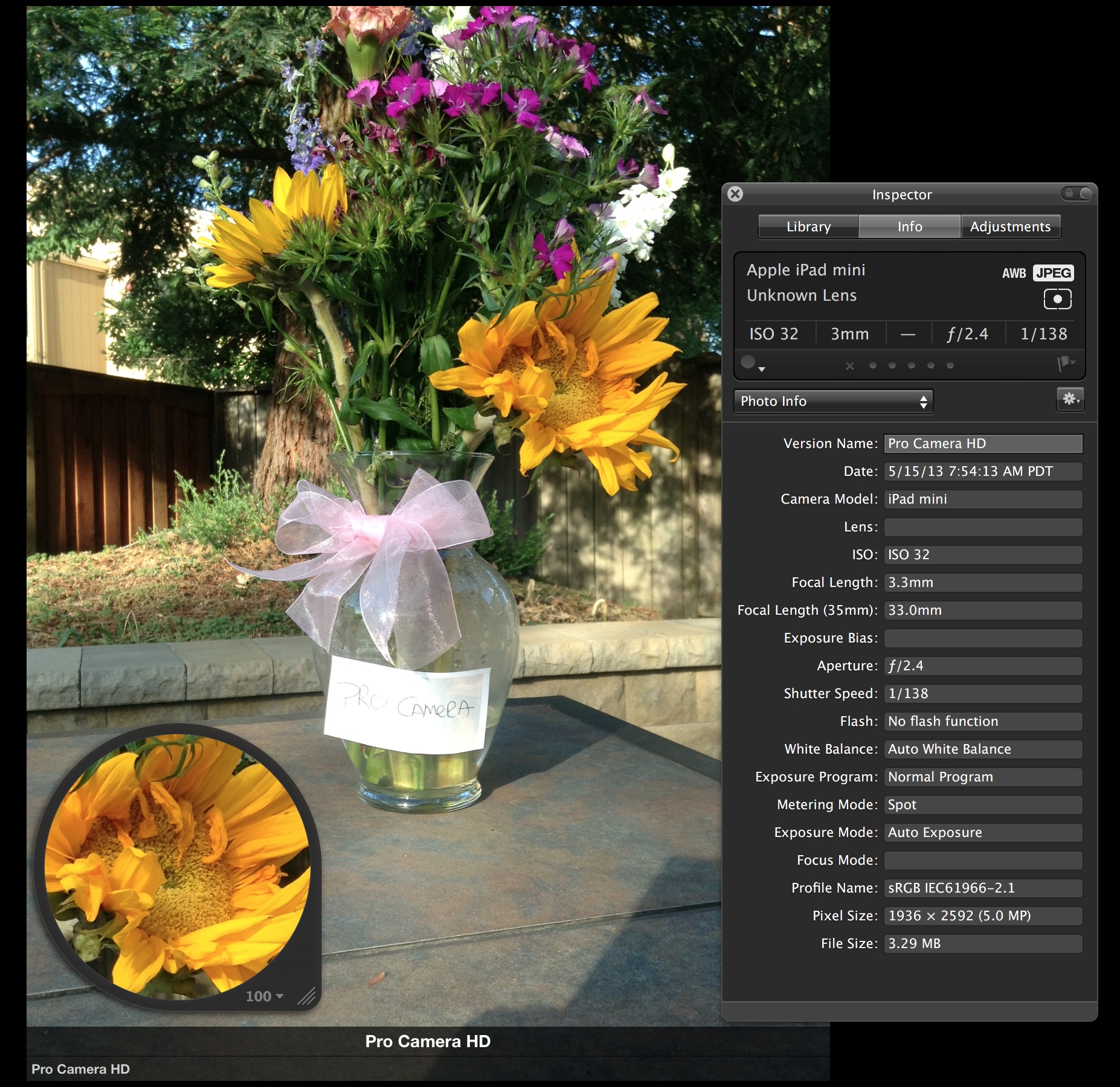Viewport: 1120px width, 1087px height.
Task: Click the flag icon in the Inspector
Action: pyautogui.click(x=1066, y=364)
